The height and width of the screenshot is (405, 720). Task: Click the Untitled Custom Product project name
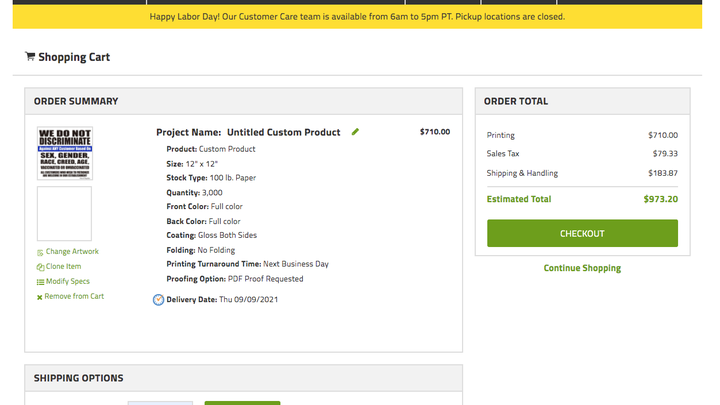coord(284,132)
